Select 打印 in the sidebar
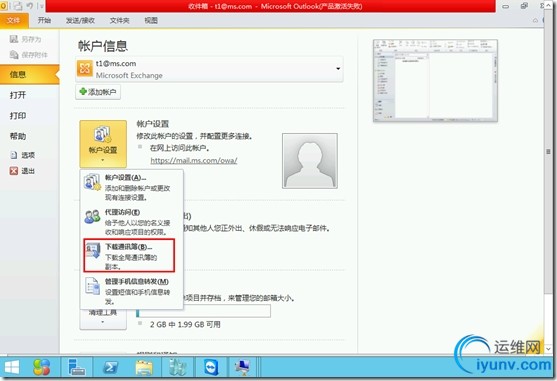Viewport: 557px width, 381px height. (18, 115)
